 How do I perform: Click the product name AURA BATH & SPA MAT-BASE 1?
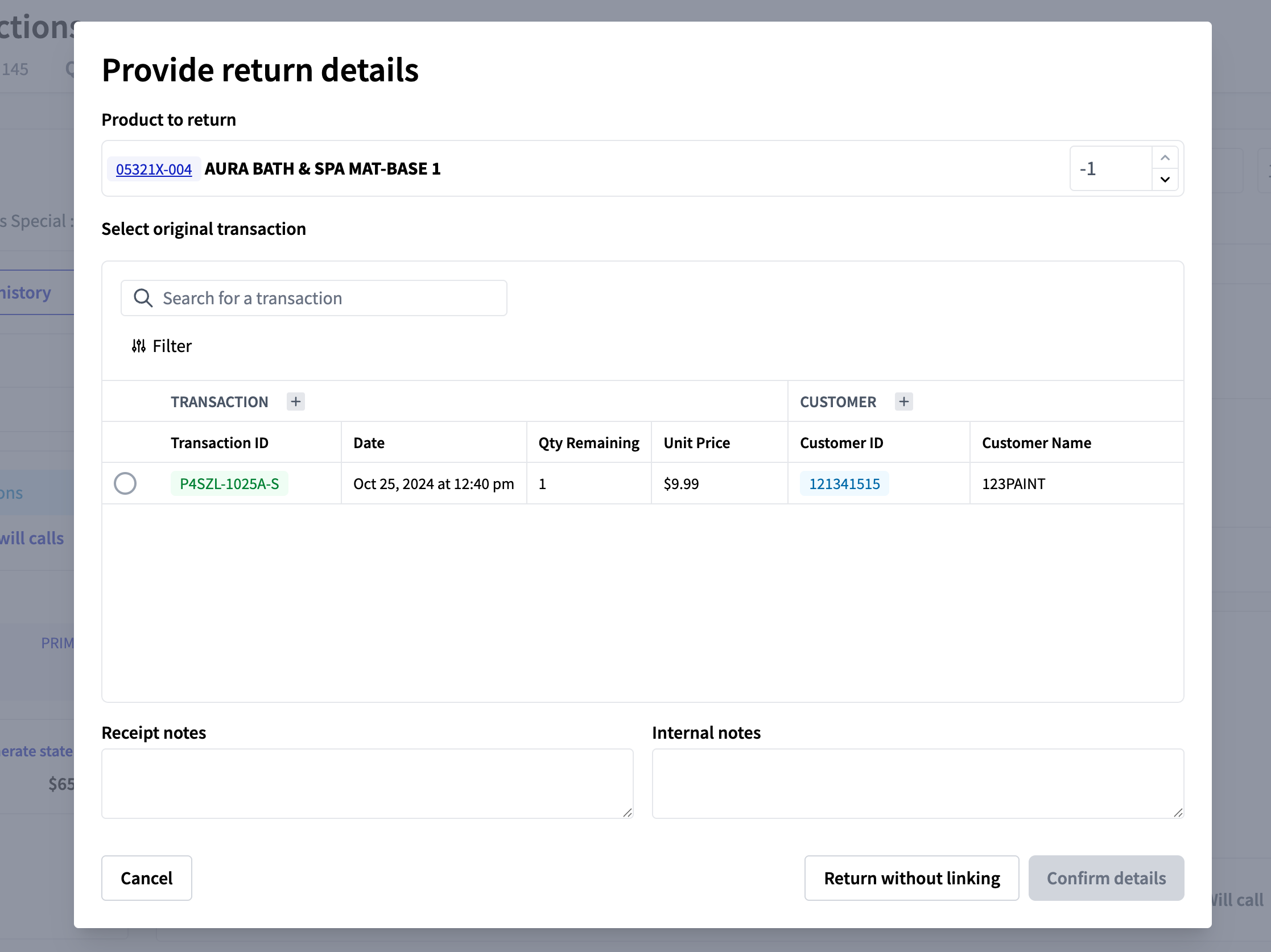pyautogui.click(x=323, y=169)
